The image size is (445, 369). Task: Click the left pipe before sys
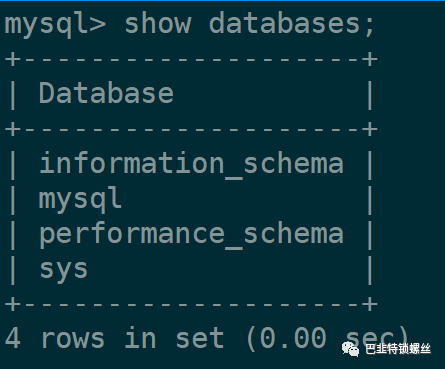tap(13, 269)
